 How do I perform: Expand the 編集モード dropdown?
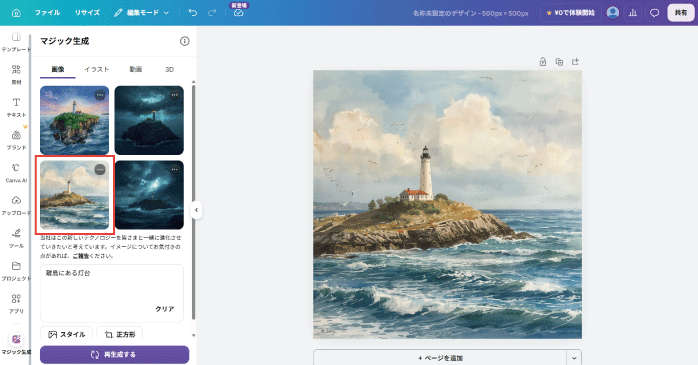point(142,13)
